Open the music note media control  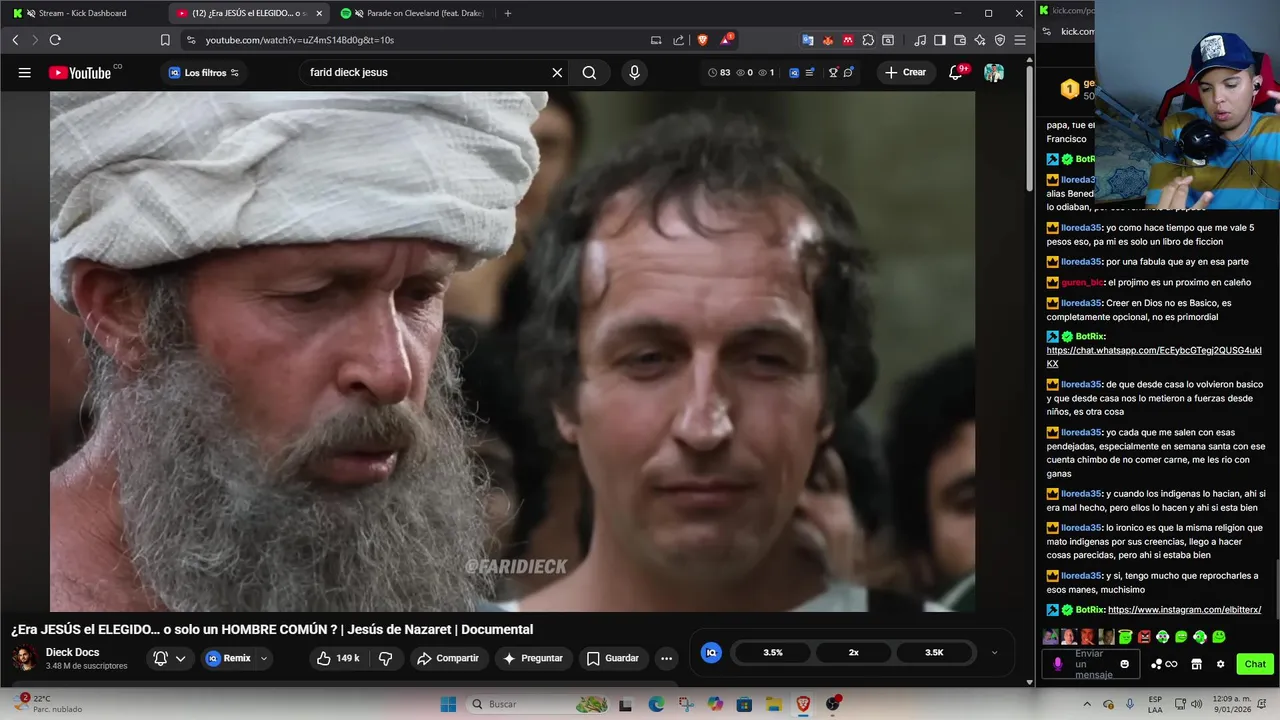(x=920, y=40)
